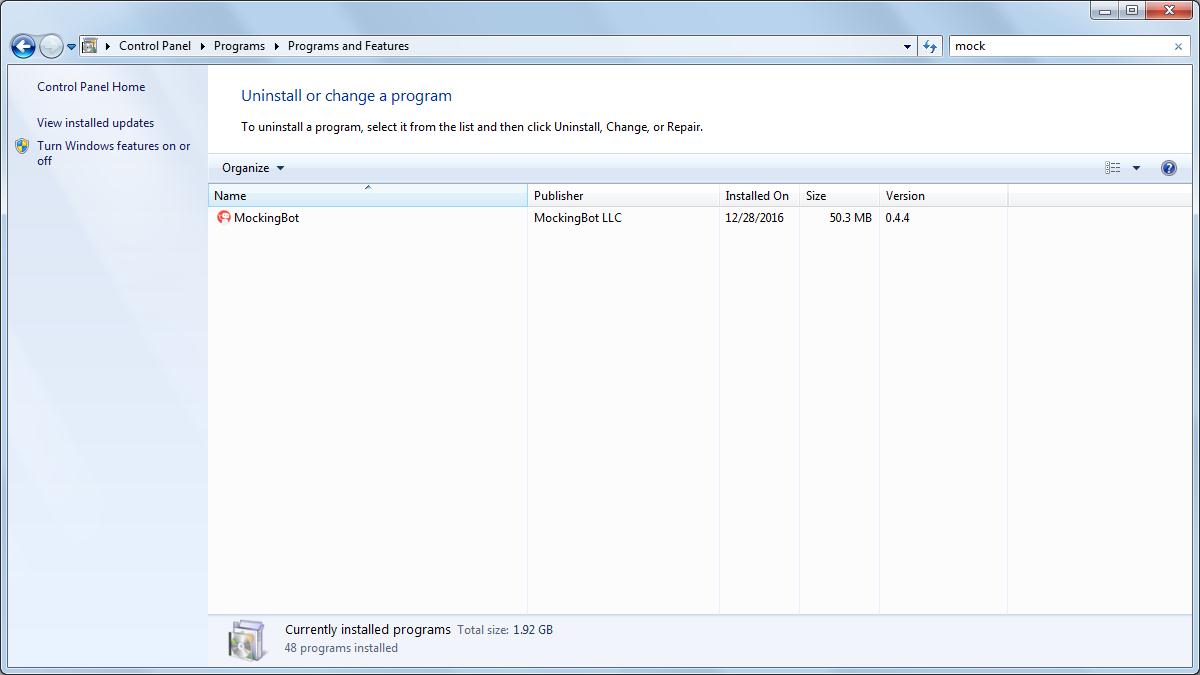Click the 50.3 MB size cell
1200x675 pixels.
(x=850, y=217)
